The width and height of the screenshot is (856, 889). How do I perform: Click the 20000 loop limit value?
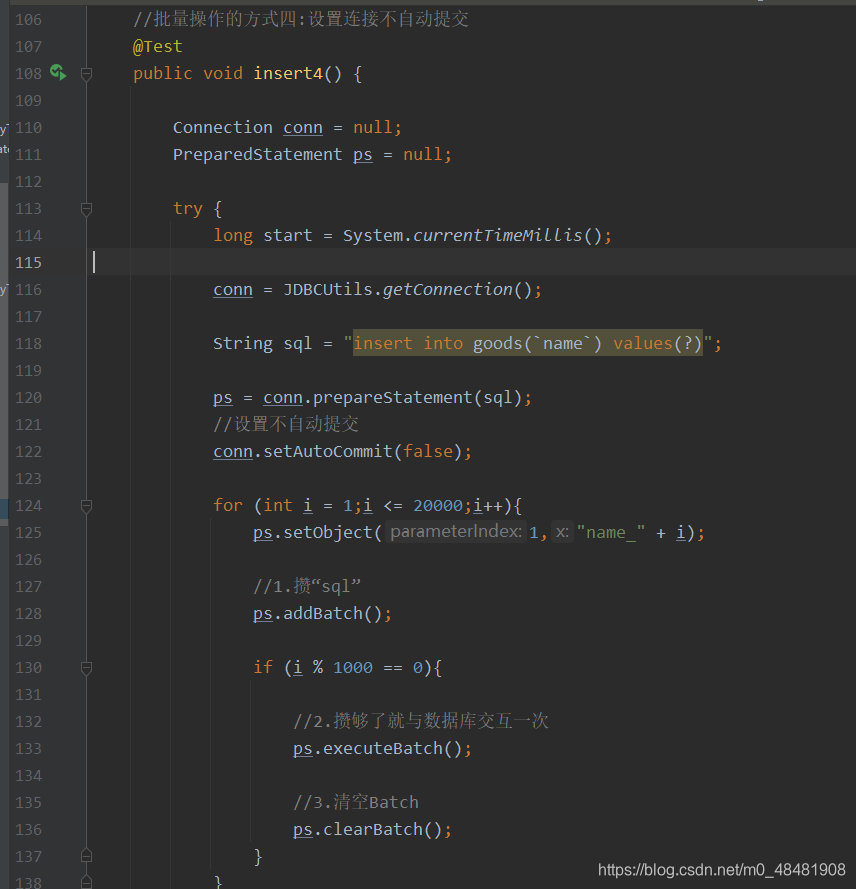tap(438, 506)
